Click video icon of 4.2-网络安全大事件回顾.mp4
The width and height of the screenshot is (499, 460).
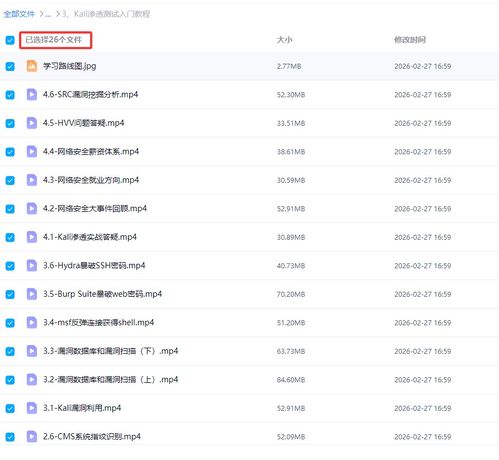point(32,209)
